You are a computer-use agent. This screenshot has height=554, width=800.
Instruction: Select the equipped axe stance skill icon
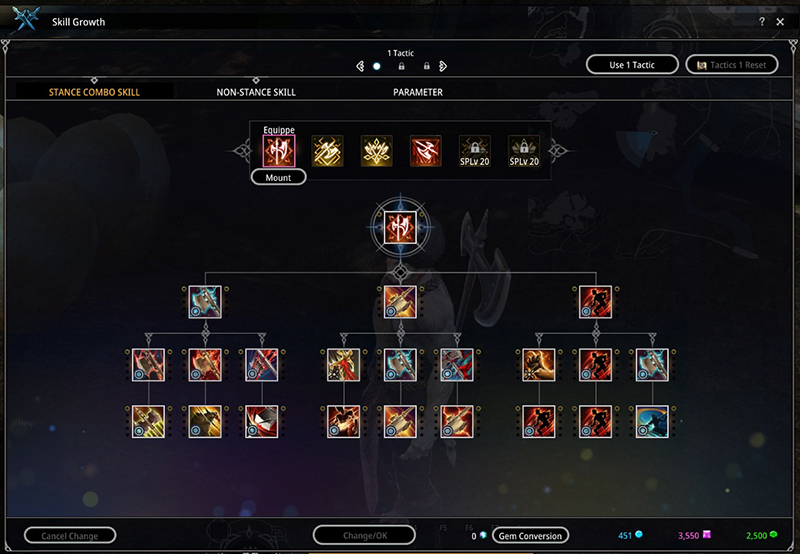click(279, 151)
